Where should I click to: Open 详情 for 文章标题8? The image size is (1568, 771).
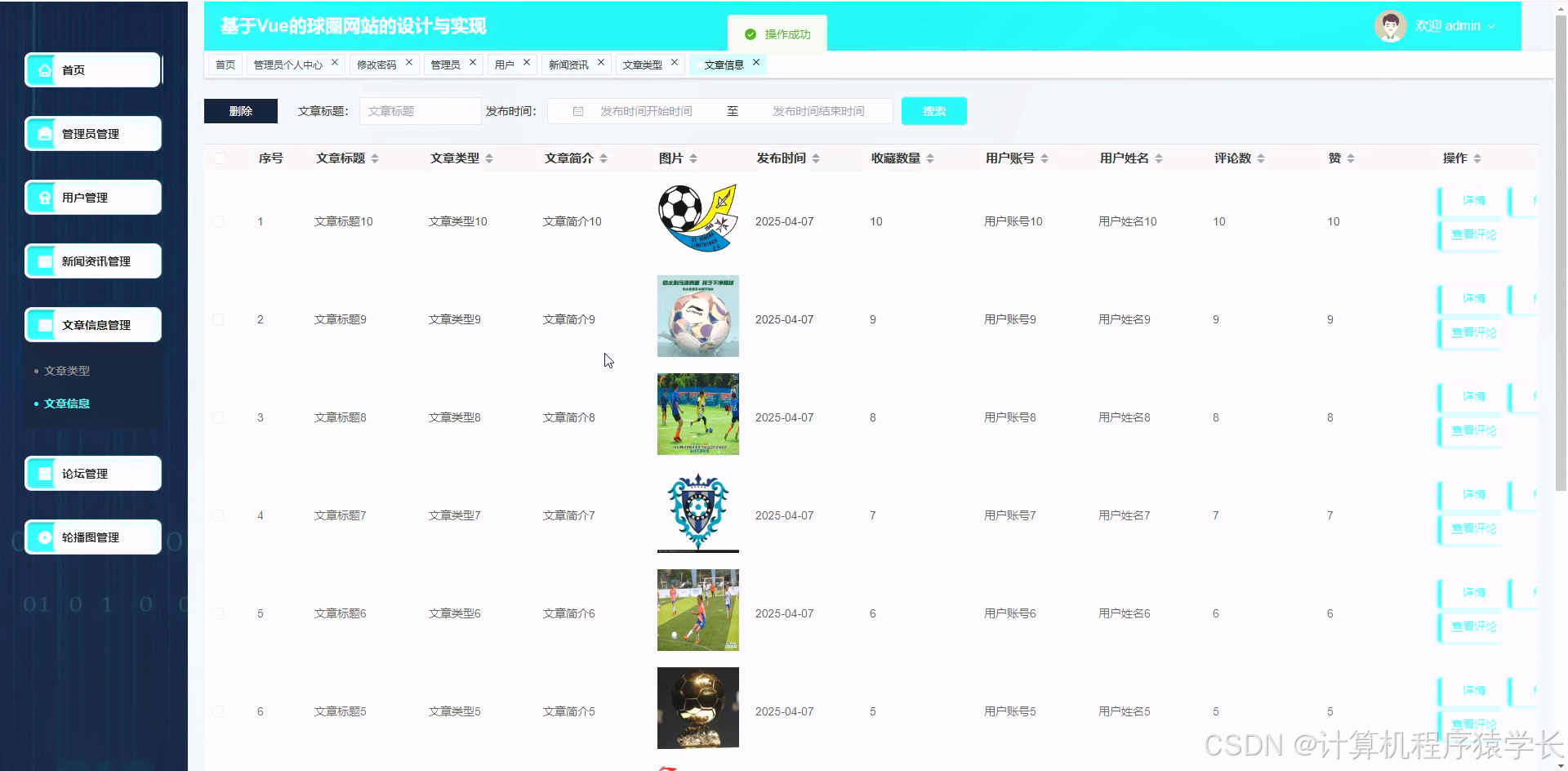click(1472, 397)
